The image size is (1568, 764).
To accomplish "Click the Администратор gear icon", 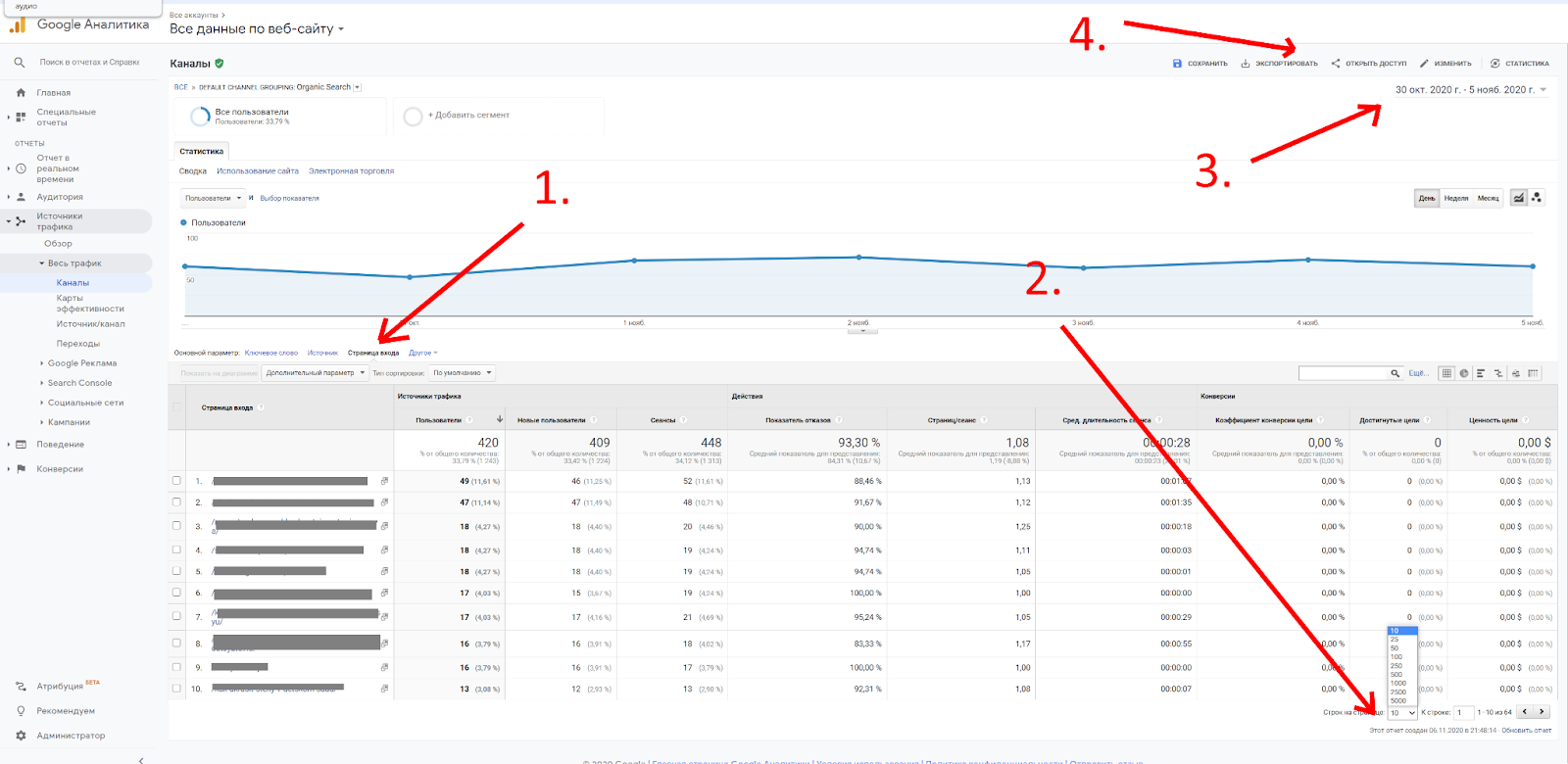I will 21,736.
